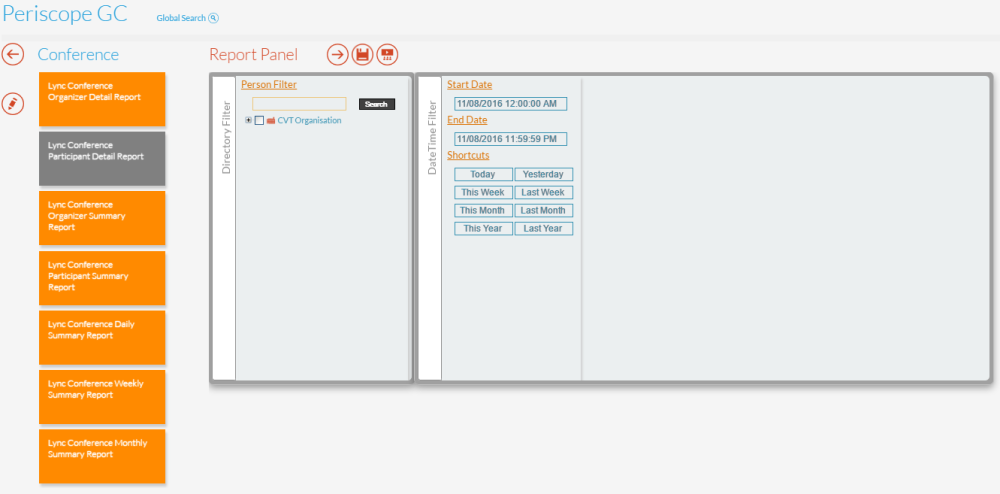Click the End Date heading
This screenshot has width=1000, height=494.
pos(467,120)
